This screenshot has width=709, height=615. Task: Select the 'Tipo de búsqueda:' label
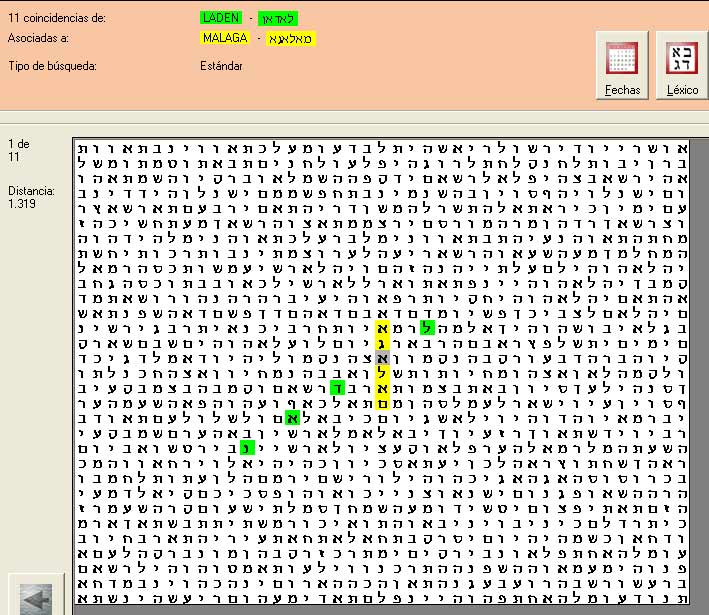coord(52,66)
